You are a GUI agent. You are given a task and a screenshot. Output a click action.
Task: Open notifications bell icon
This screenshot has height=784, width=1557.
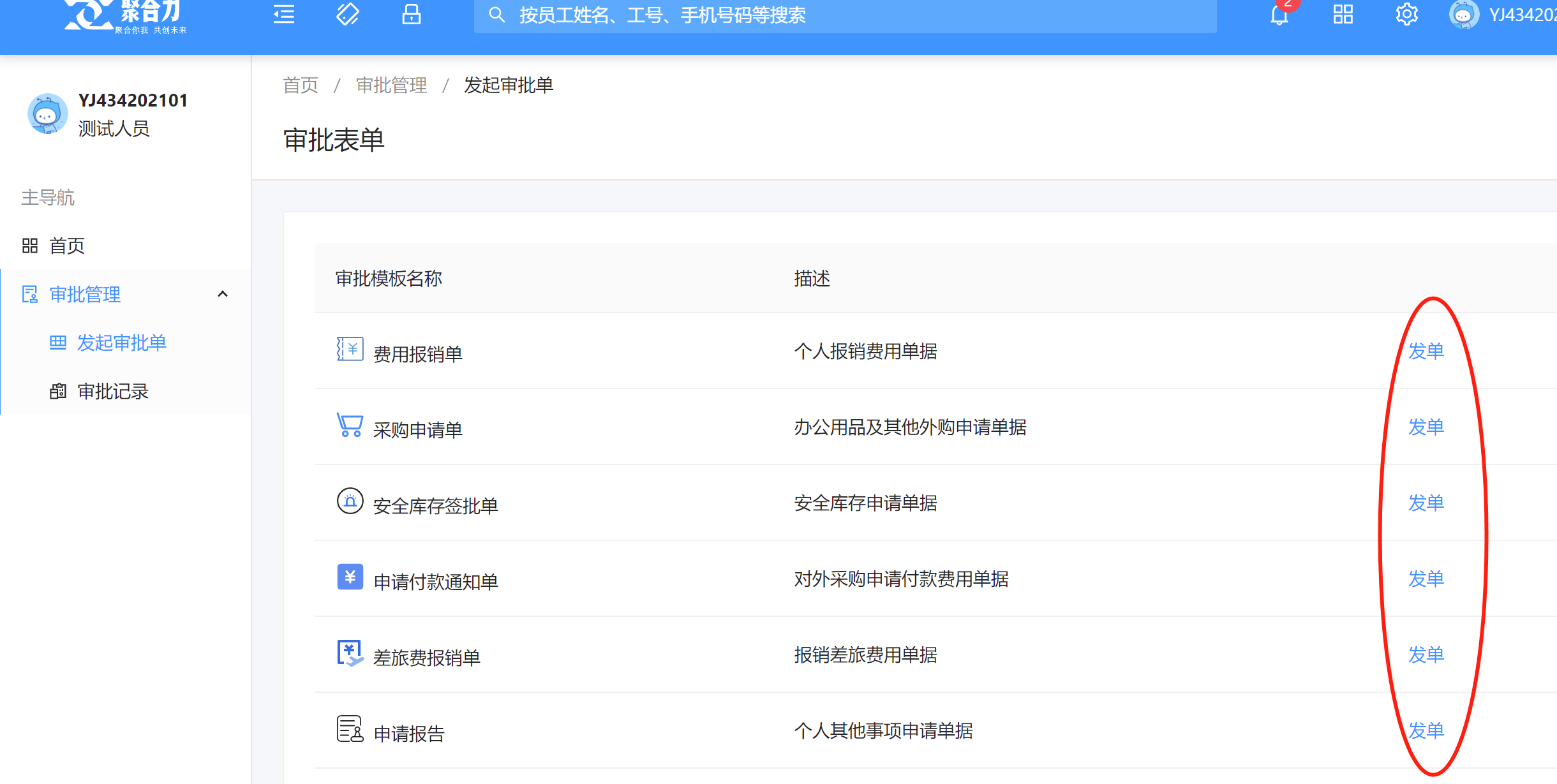point(1279,14)
